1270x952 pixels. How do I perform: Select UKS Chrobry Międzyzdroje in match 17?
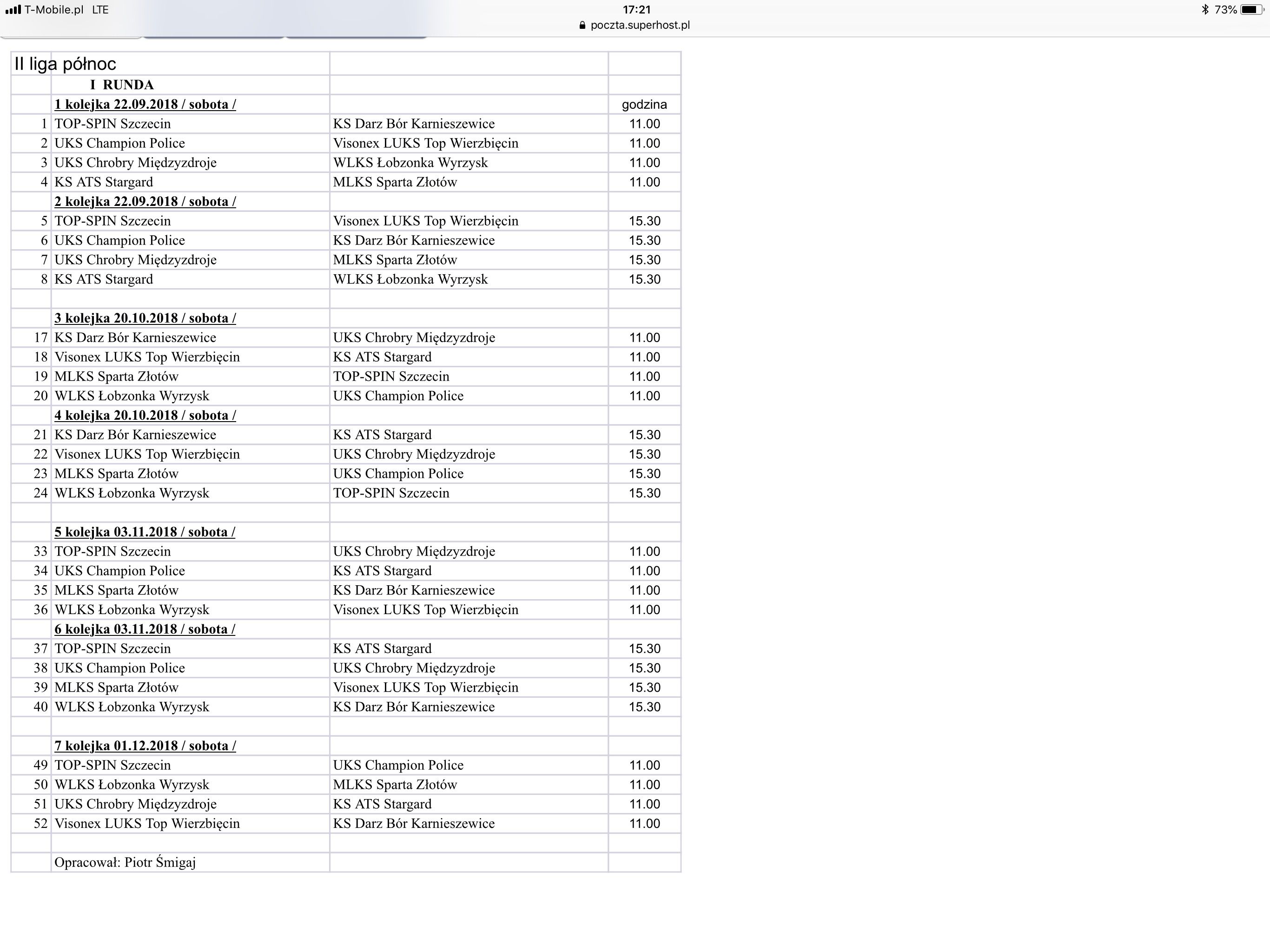[x=414, y=337]
